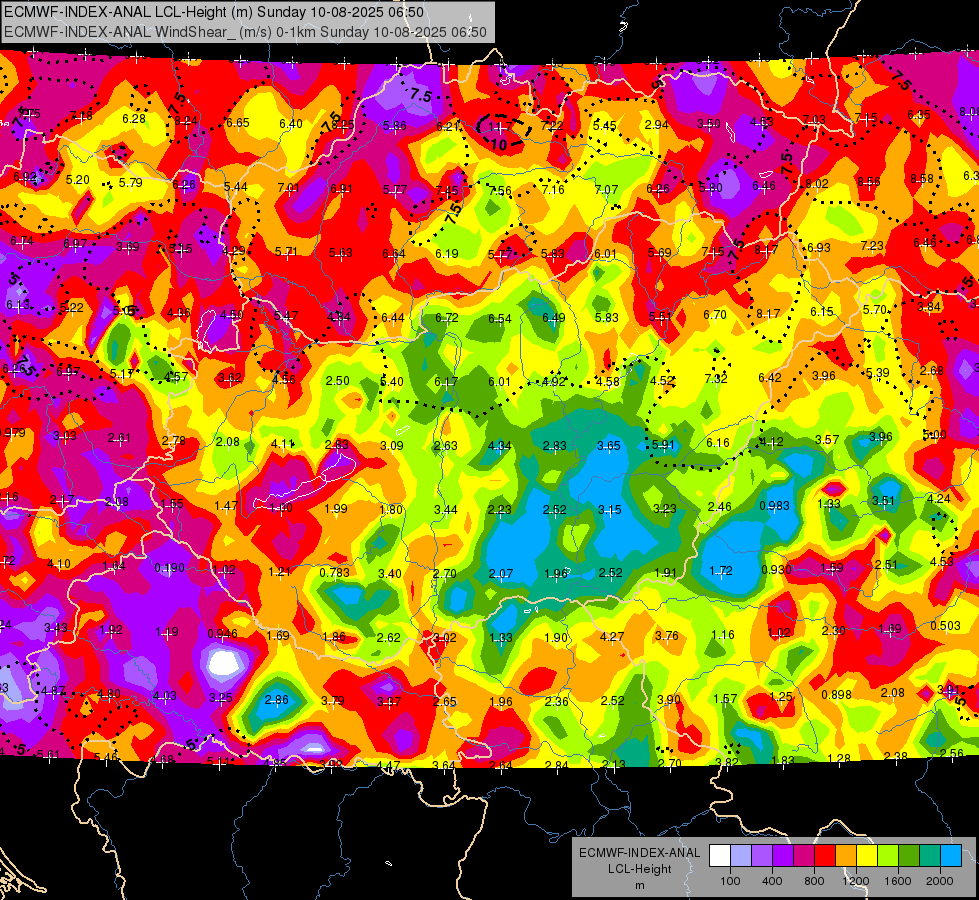Click the lime green swatch in legend
The height and width of the screenshot is (900, 979).
click(x=888, y=856)
